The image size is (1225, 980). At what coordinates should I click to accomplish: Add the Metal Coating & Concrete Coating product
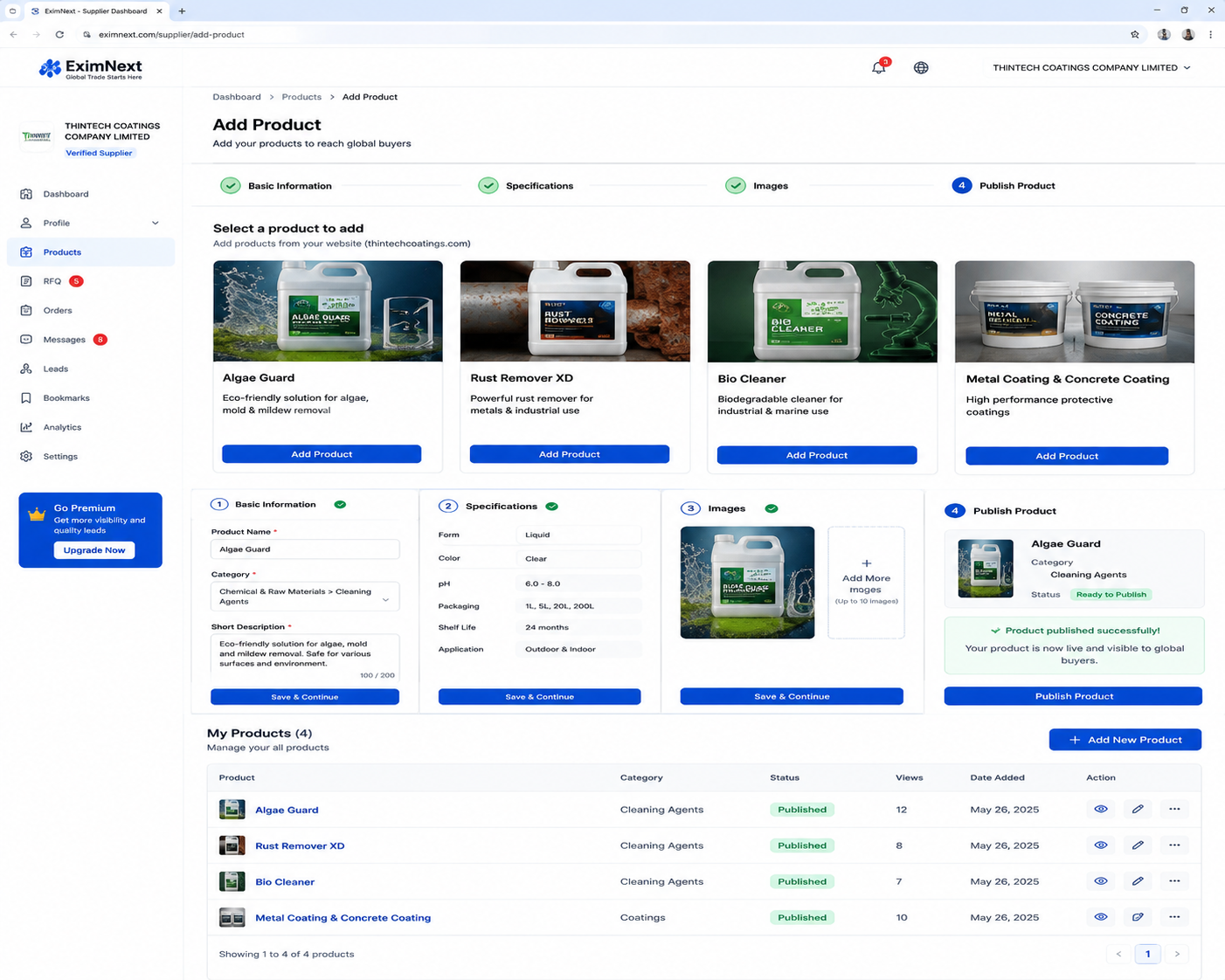point(1067,456)
